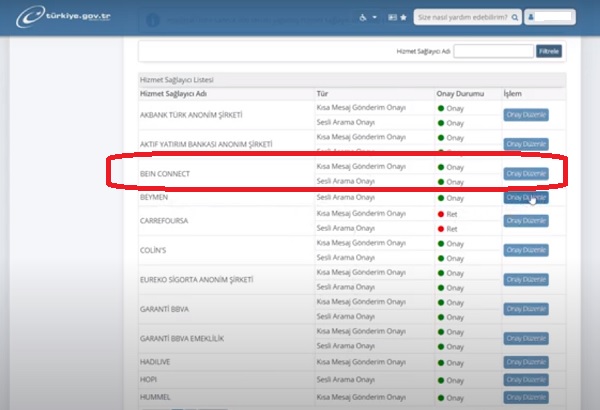This screenshot has width=600, height=410.
Task: Click CARREFOURSA's Kısa Mesaj 'Ret' status
Action: (447, 214)
